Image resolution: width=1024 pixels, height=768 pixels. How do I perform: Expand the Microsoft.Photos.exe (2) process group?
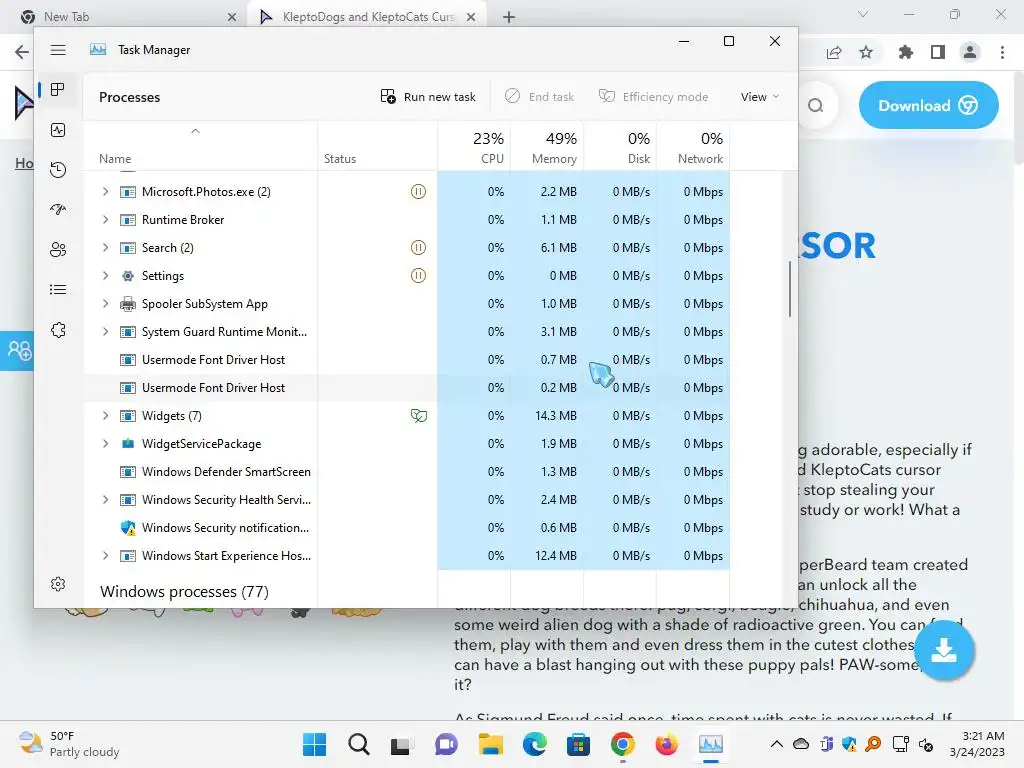click(105, 191)
